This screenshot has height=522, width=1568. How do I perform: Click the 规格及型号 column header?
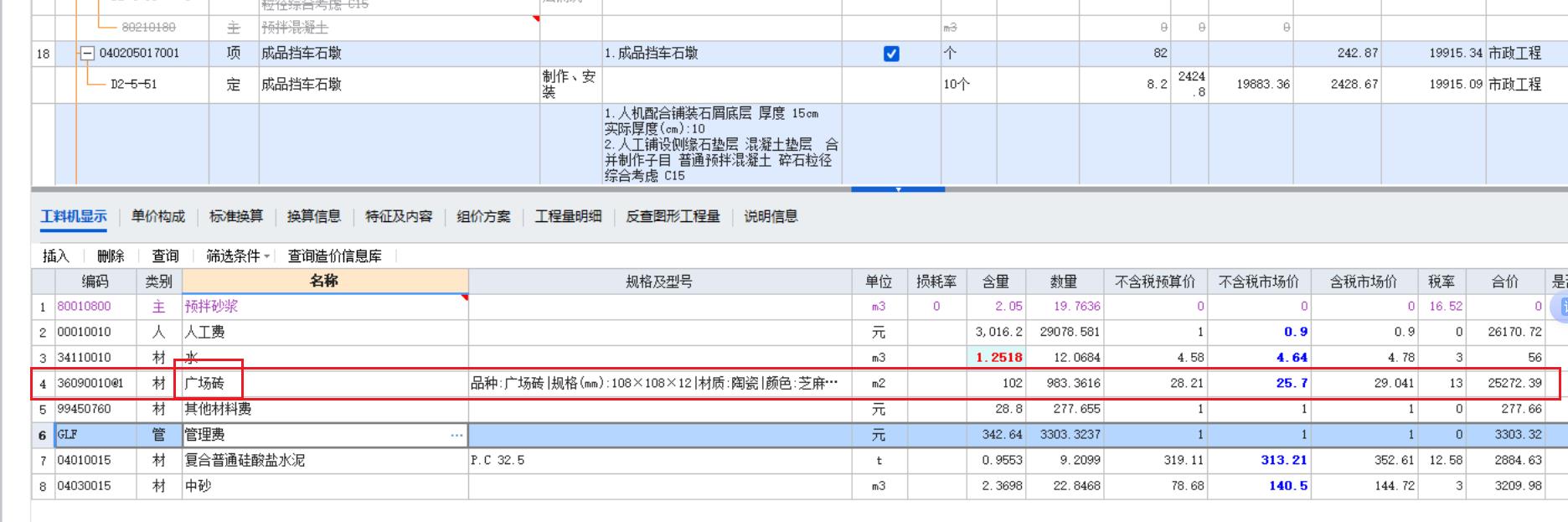pyautogui.click(x=660, y=282)
